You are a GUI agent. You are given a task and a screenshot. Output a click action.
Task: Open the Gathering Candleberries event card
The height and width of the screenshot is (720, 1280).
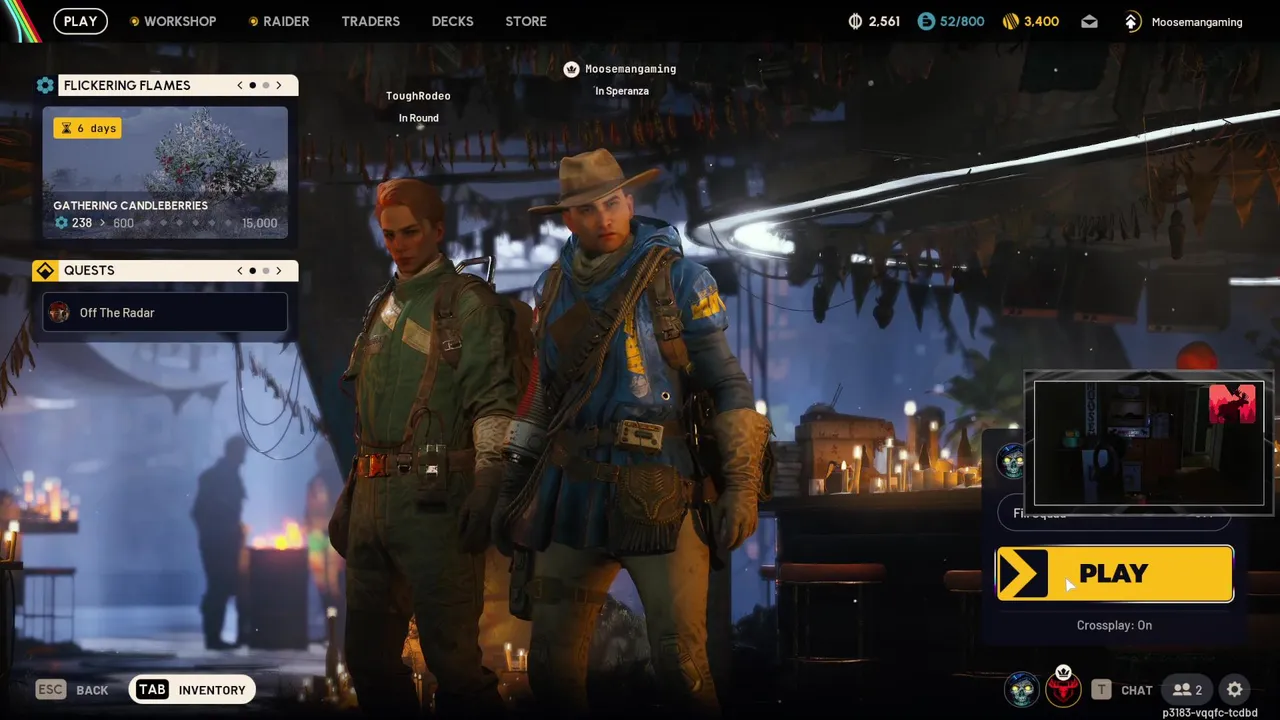[x=165, y=173]
